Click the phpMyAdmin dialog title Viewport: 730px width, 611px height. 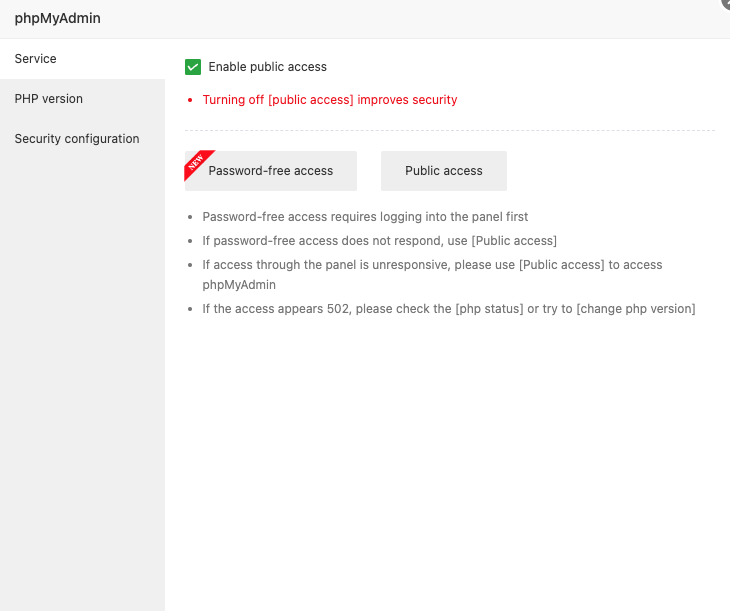[x=57, y=18]
